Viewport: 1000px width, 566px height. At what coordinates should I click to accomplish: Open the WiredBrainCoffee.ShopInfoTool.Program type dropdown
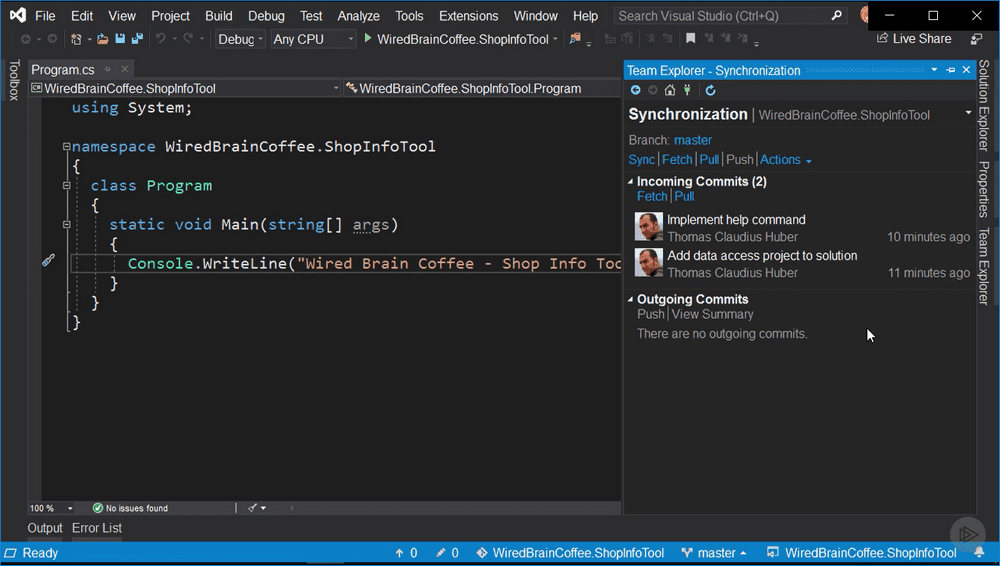click(x=482, y=88)
